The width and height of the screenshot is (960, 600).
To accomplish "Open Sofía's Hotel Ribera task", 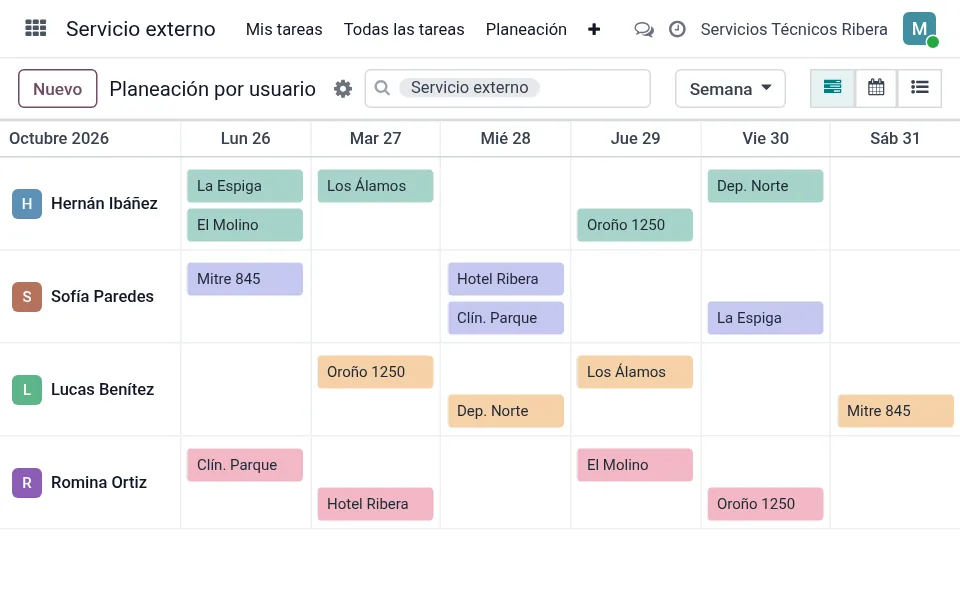I will 506,279.
